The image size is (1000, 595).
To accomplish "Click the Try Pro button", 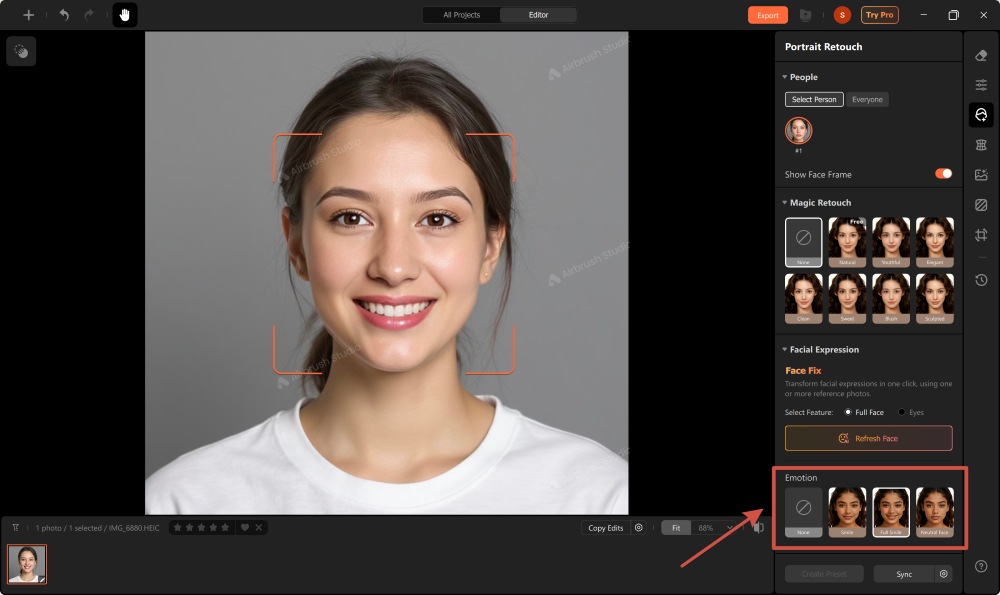I will (879, 15).
